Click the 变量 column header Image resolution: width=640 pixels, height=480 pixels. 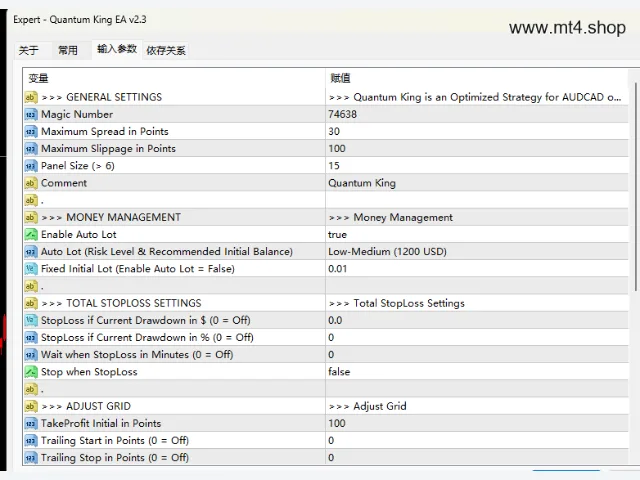174,78
